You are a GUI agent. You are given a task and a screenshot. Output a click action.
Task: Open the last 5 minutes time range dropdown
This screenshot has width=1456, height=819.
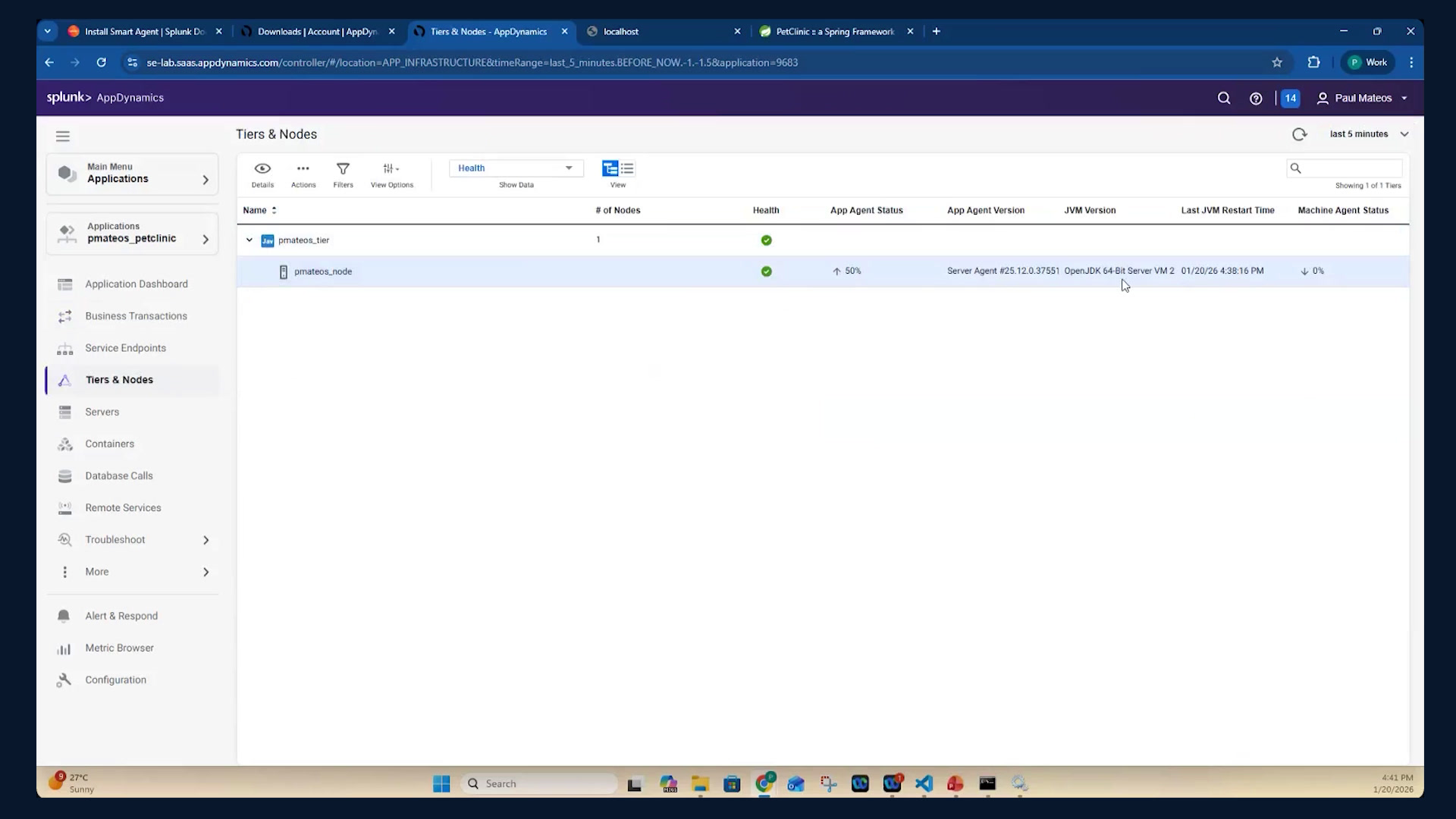click(x=1369, y=134)
